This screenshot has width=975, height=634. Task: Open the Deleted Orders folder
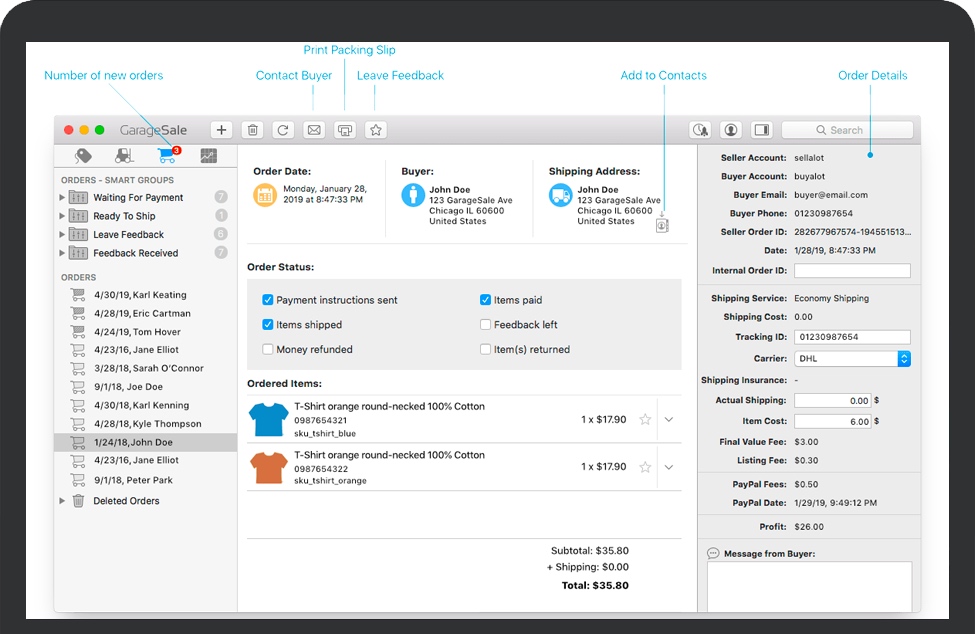pyautogui.click(x=126, y=501)
